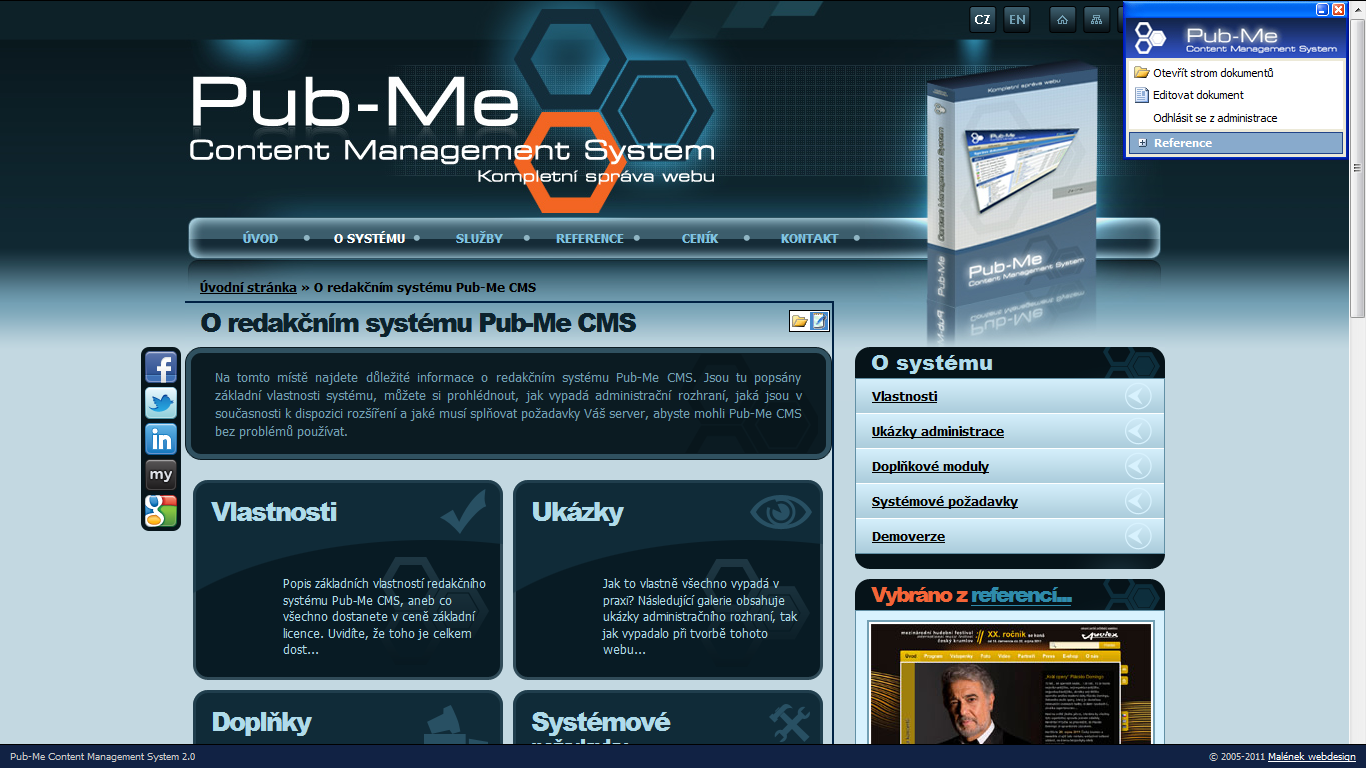This screenshot has width=1366, height=768.
Task: Open Vlastnosti link in sidebar
Action: point(904,396)
